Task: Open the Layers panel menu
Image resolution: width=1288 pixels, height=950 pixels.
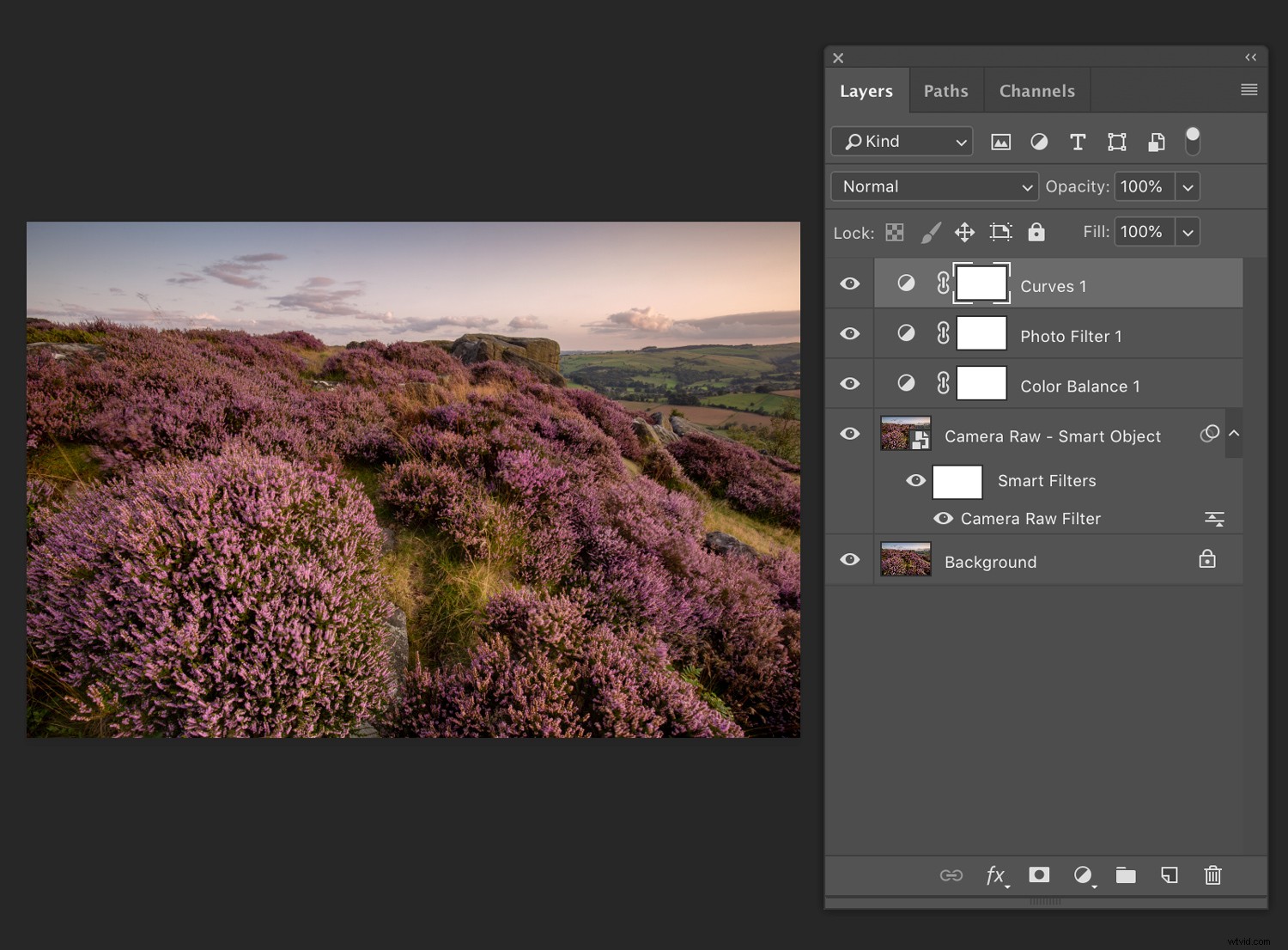Action: [1249, 88]
